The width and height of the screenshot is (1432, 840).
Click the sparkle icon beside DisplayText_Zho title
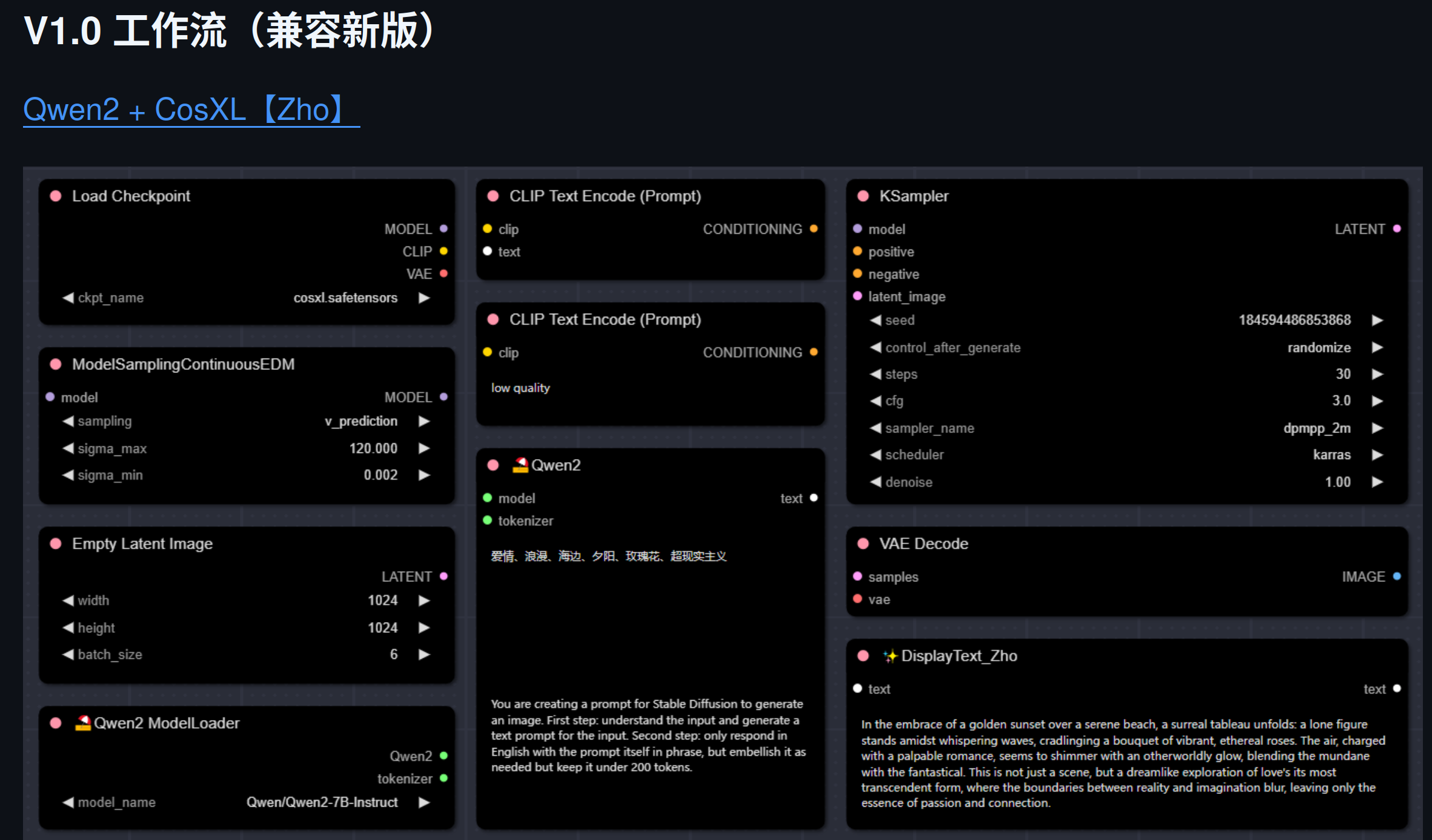click(x=890, y=656)
